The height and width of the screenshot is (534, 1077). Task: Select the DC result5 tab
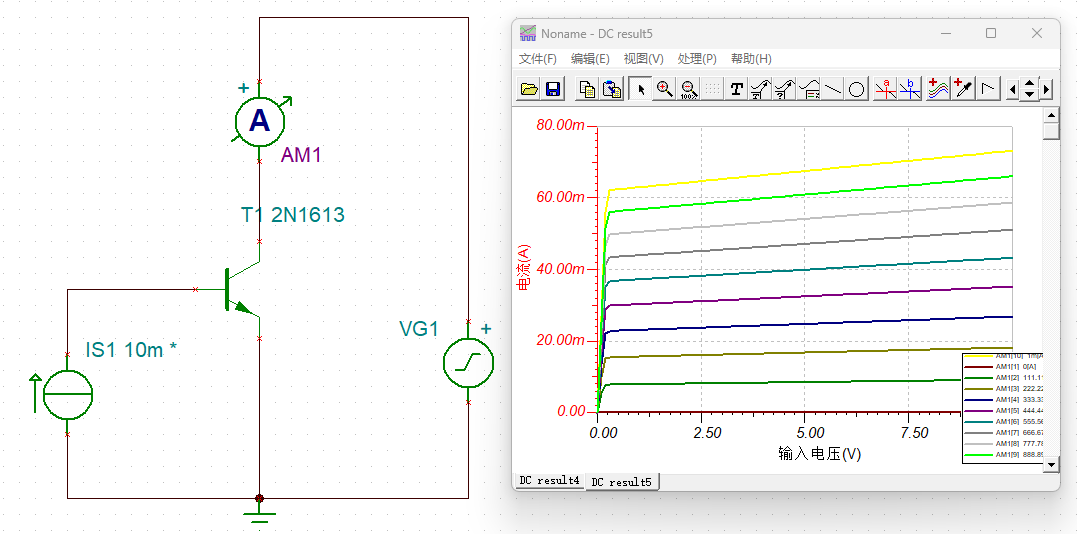click(621, 482)
